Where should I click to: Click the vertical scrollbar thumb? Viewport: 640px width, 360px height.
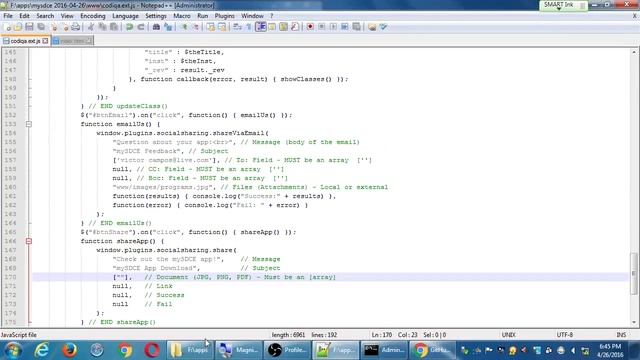click(x=634, y=273)
